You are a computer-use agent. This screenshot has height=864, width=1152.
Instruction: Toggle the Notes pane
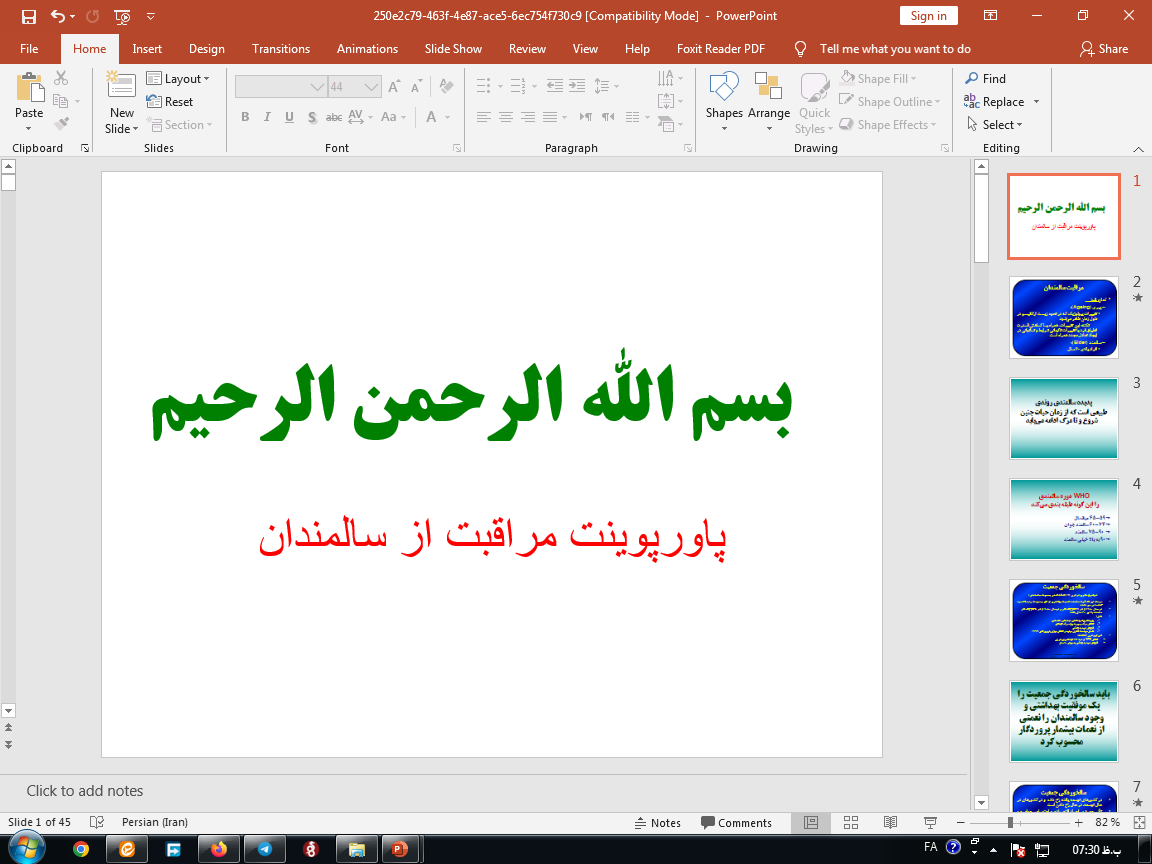(658, 822)
